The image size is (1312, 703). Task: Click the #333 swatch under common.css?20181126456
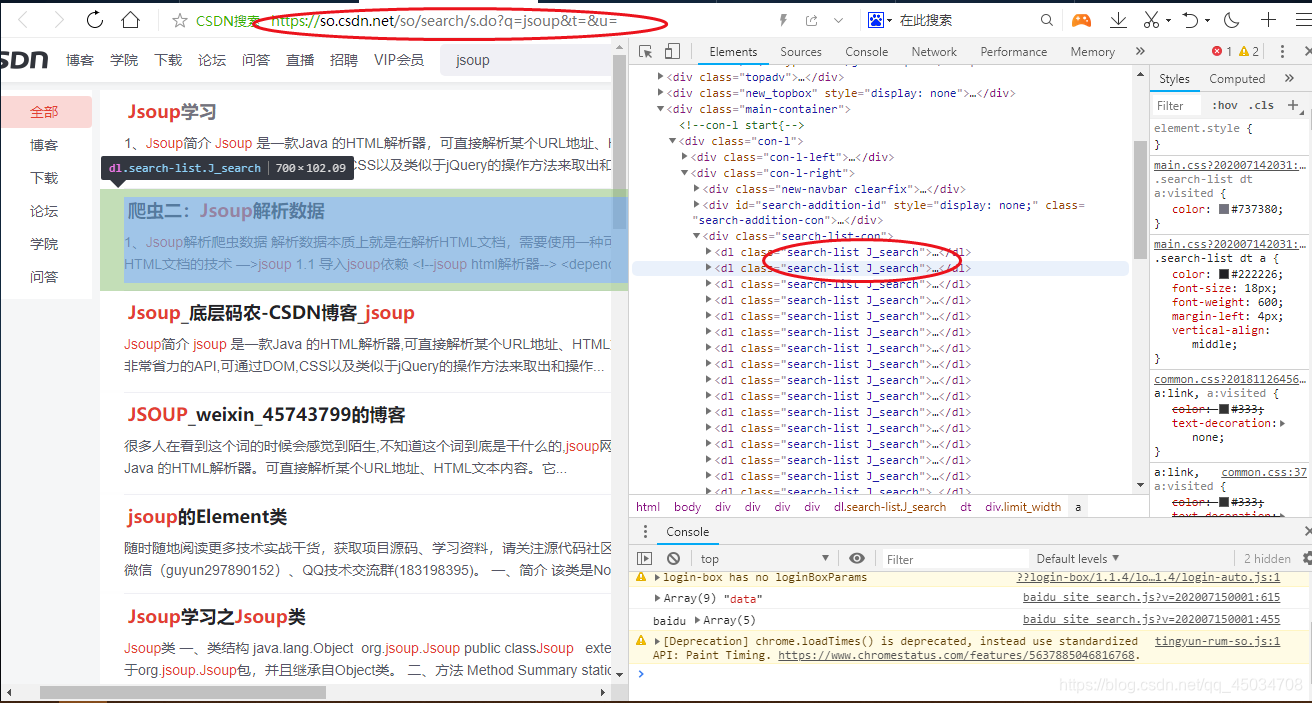click(x=1222, y=409)
